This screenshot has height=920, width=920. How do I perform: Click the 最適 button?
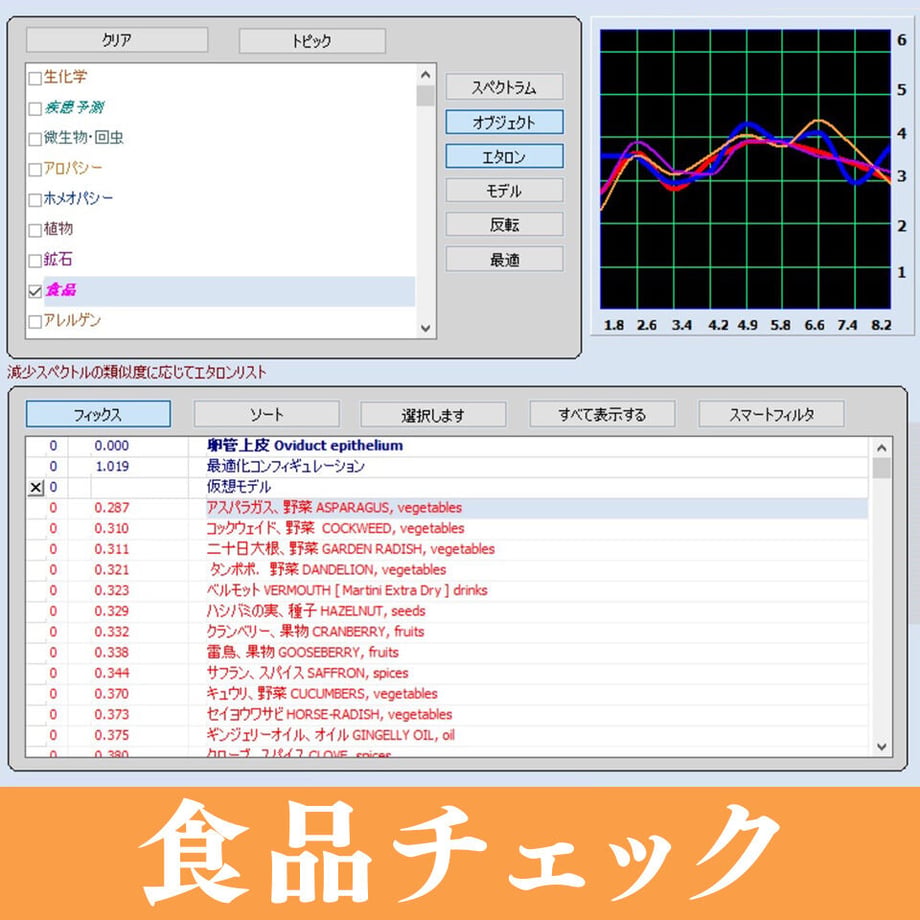point(504,259)
